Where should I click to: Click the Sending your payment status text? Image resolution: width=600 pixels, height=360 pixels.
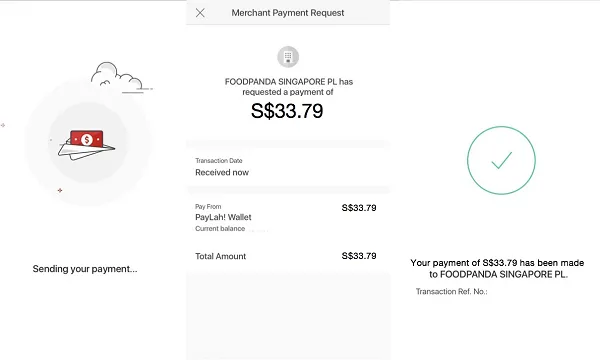85,269
